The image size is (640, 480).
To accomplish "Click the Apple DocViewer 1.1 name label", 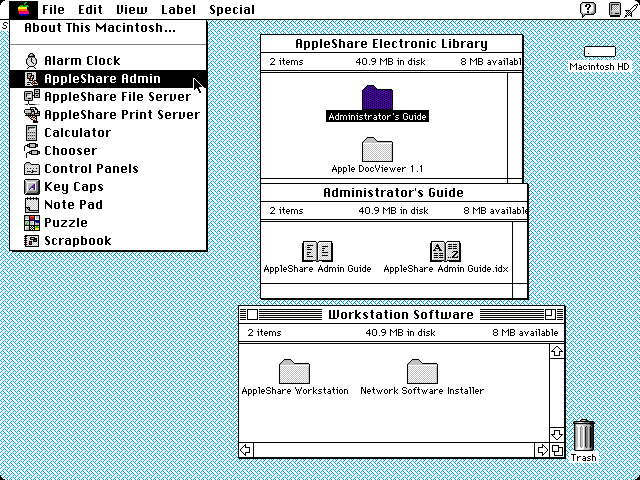I will (x=377, y=169).
